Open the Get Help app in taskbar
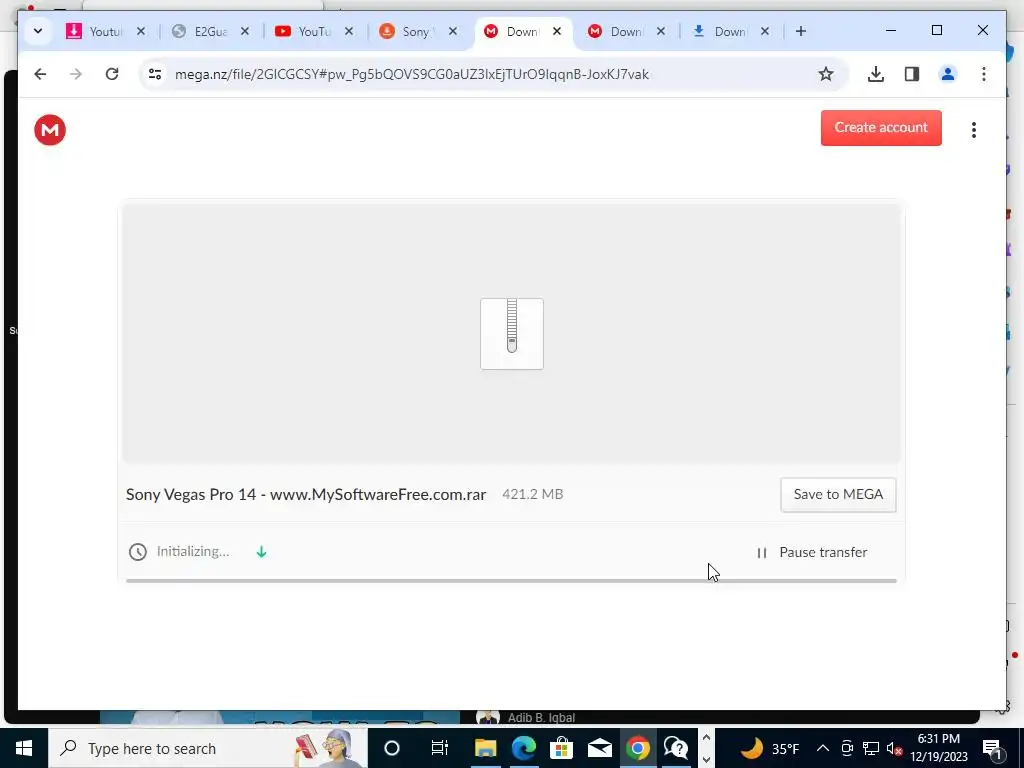Viewport: 1024px width, 768px height. point(676,748)
